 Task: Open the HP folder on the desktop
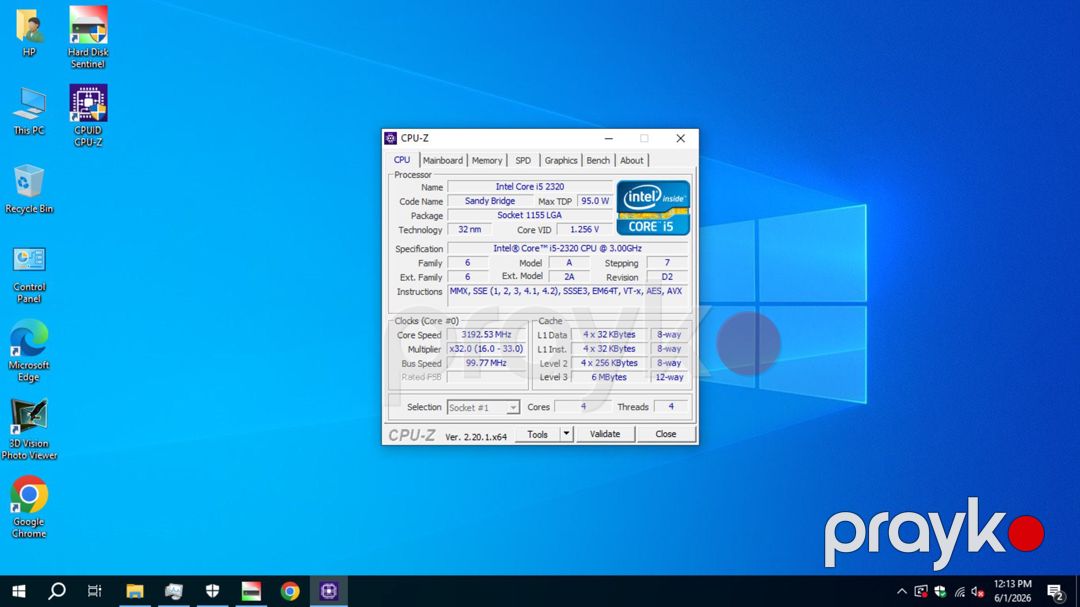(x=29, y=32)
